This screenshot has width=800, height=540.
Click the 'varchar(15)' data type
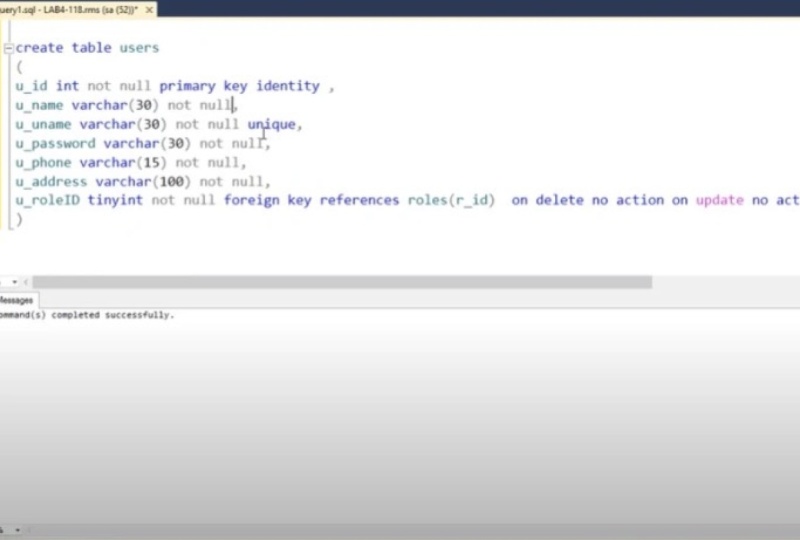point(123,162)
